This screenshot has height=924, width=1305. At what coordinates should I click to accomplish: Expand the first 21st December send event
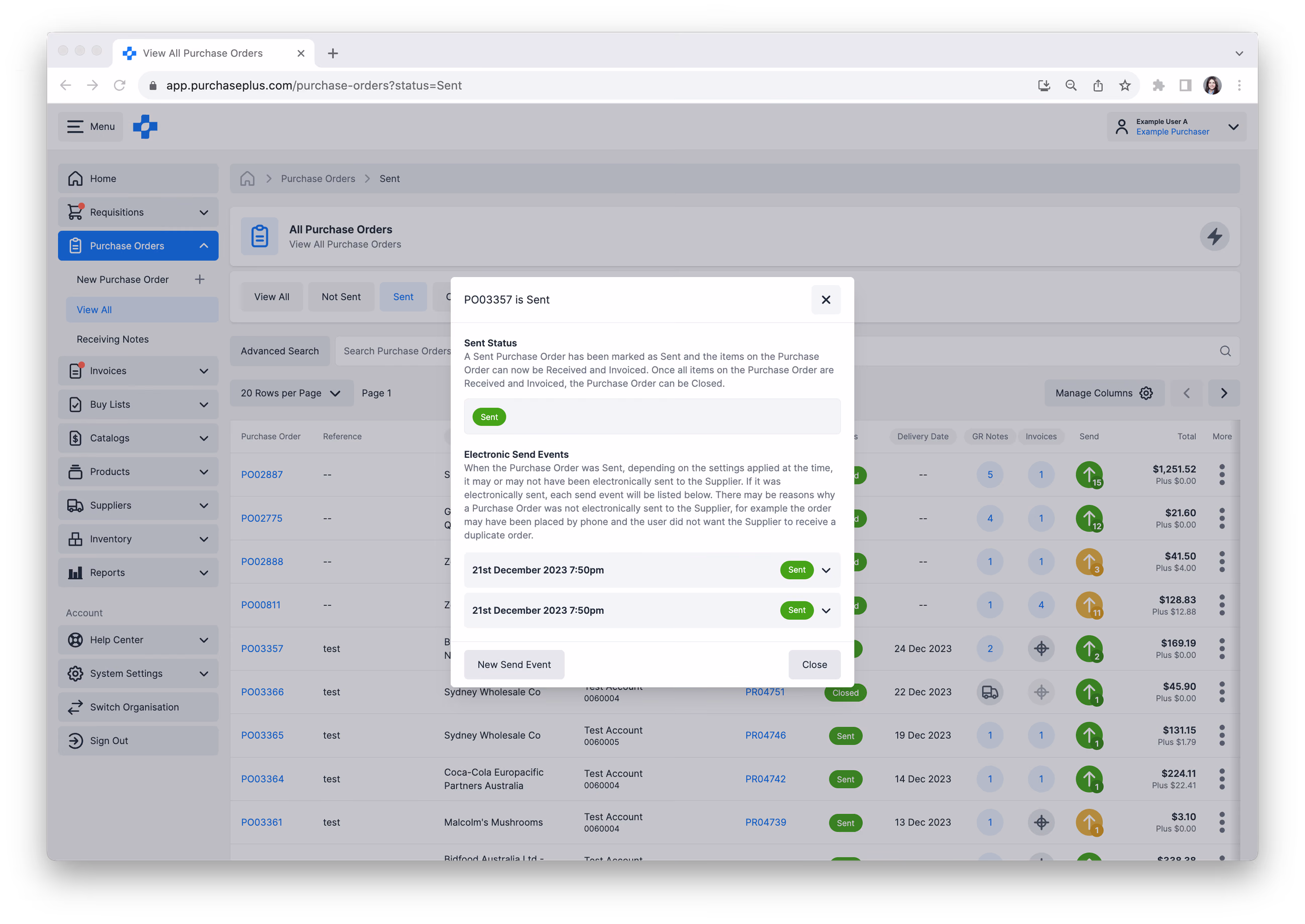tap(826, 570)
